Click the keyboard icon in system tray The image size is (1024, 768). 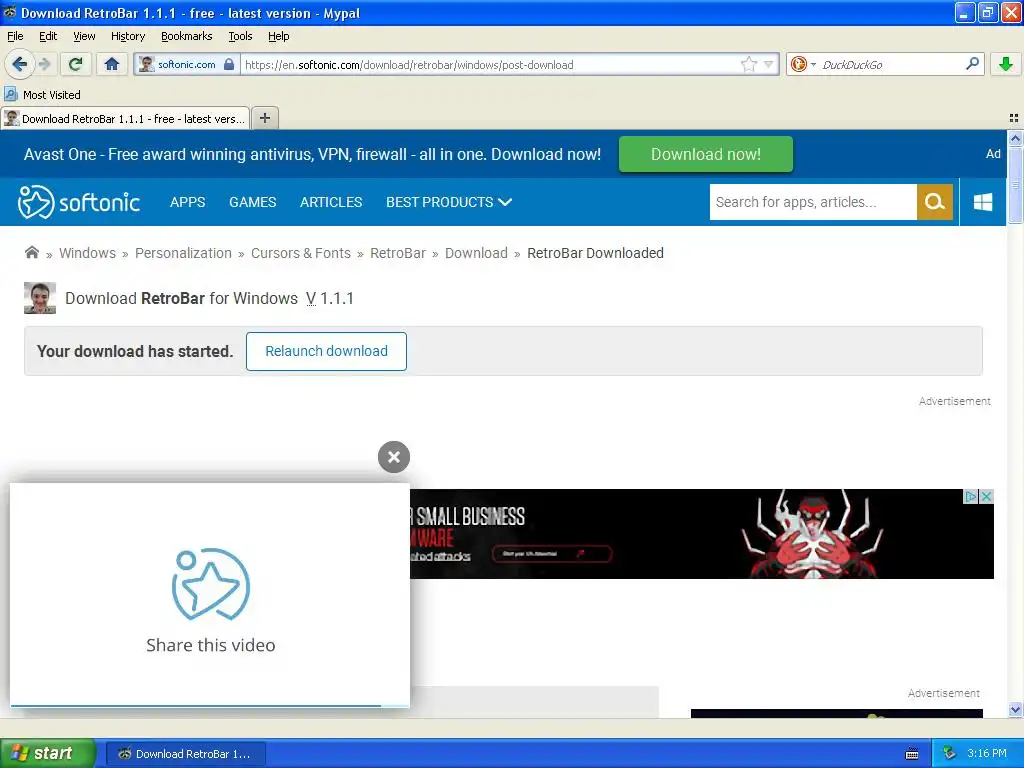[x=912, y=754]
